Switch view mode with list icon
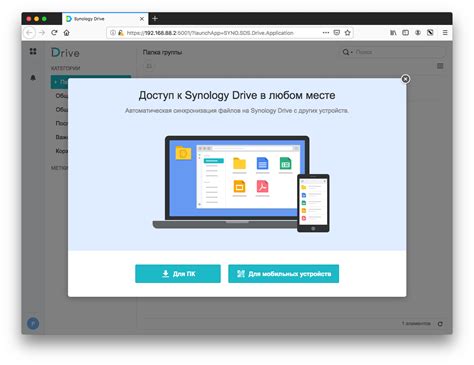The width and height of the screenshot is (474, 365). point(440,66)
